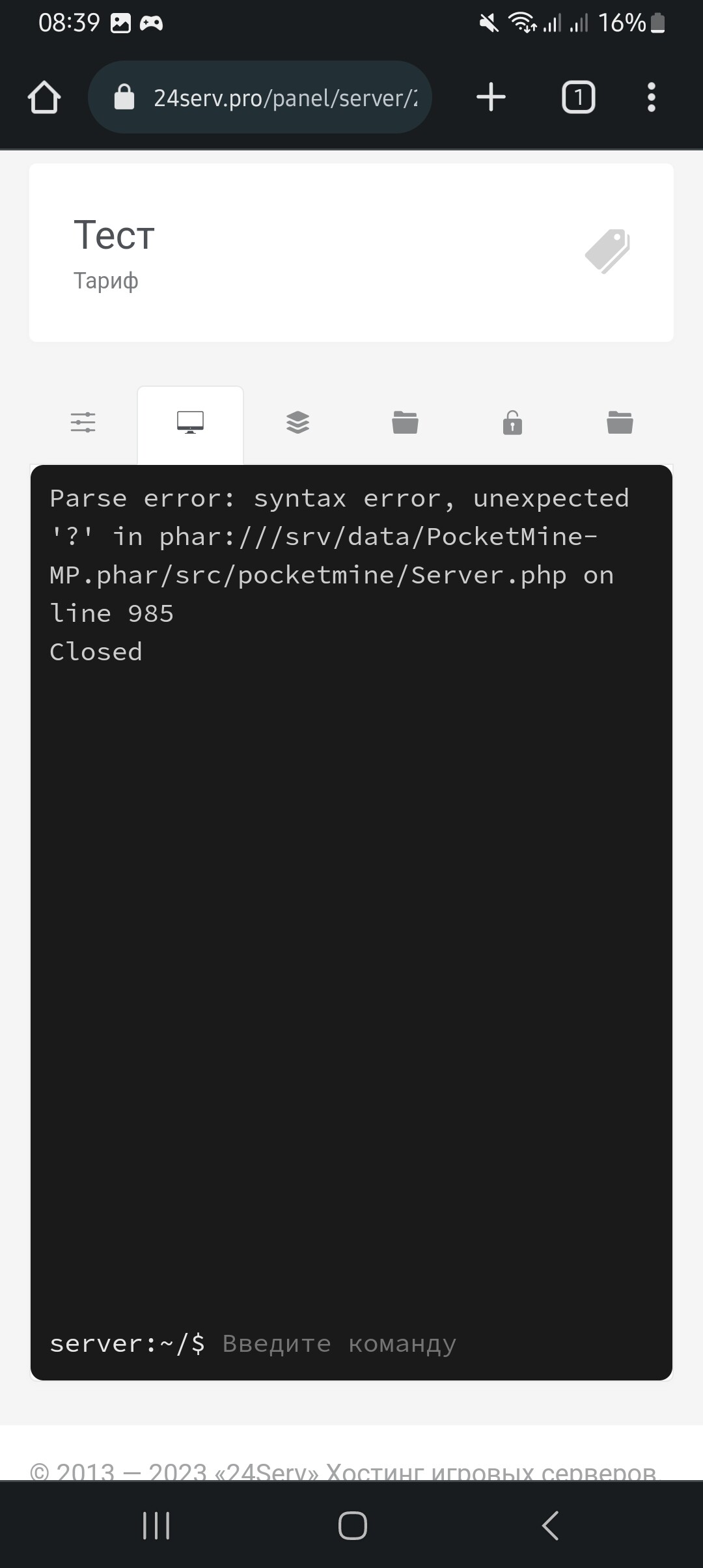
Task: Open the unlocked padlock tab
Action: coord(512,423)
